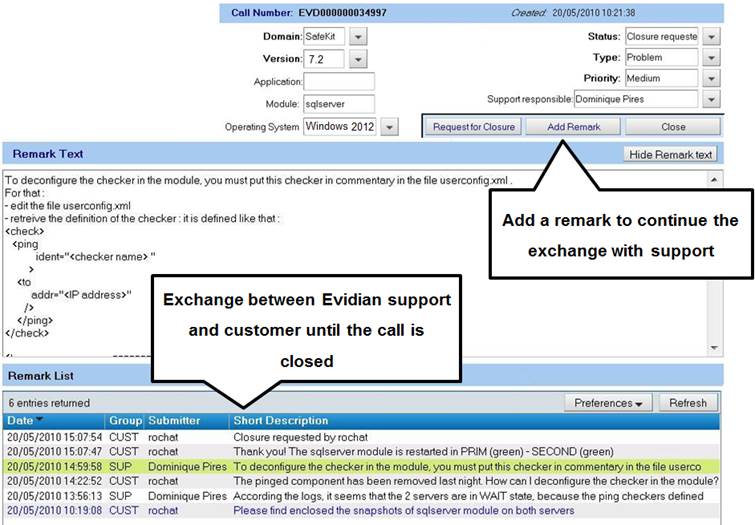Open the Type dropdown arrow
Screen dimensions: 755x525
711,58
